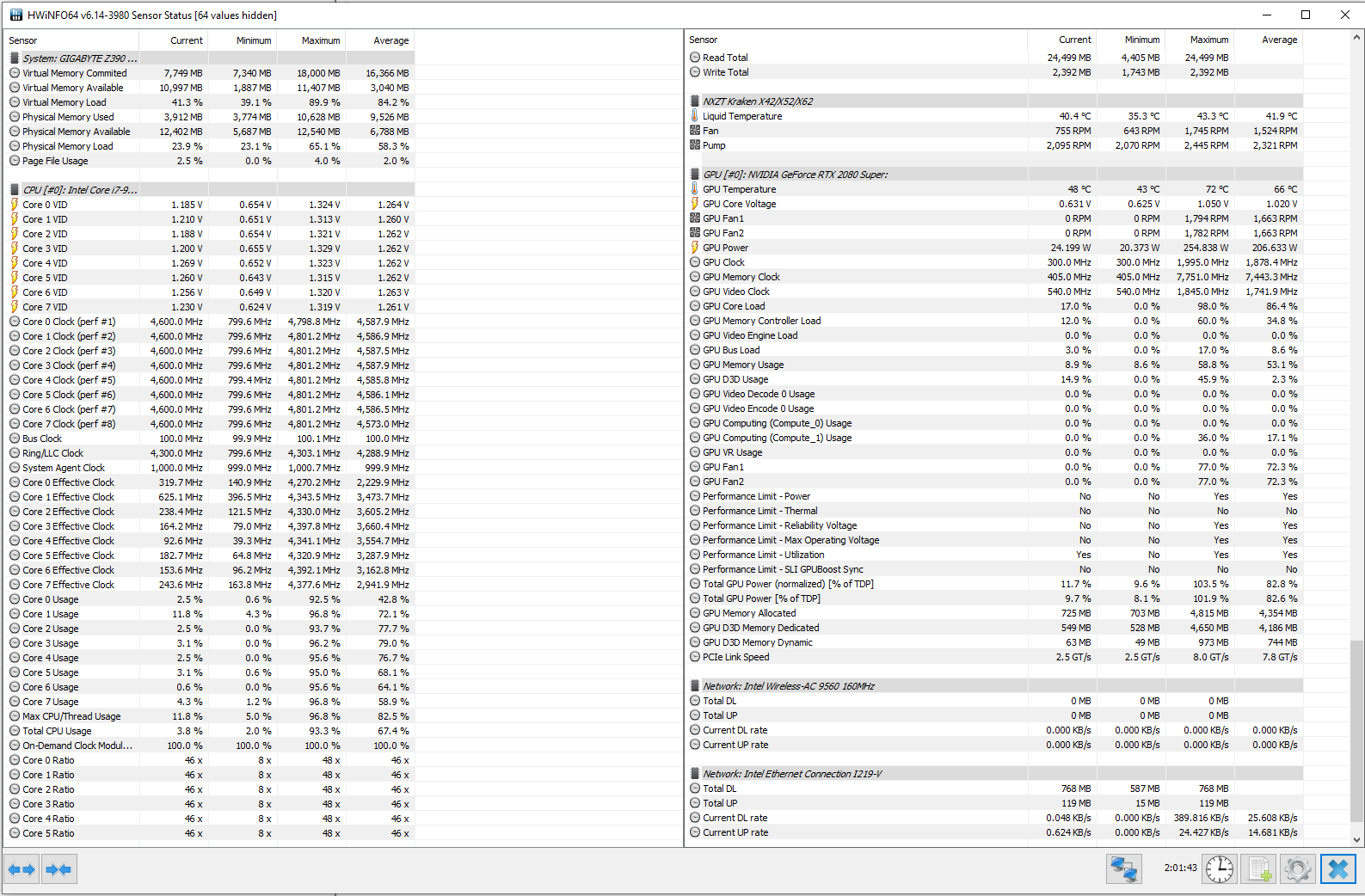Click the 2:01:43 elapsed time readout
Viewport: 1365px width, 896px height.
pos(1180,868)
